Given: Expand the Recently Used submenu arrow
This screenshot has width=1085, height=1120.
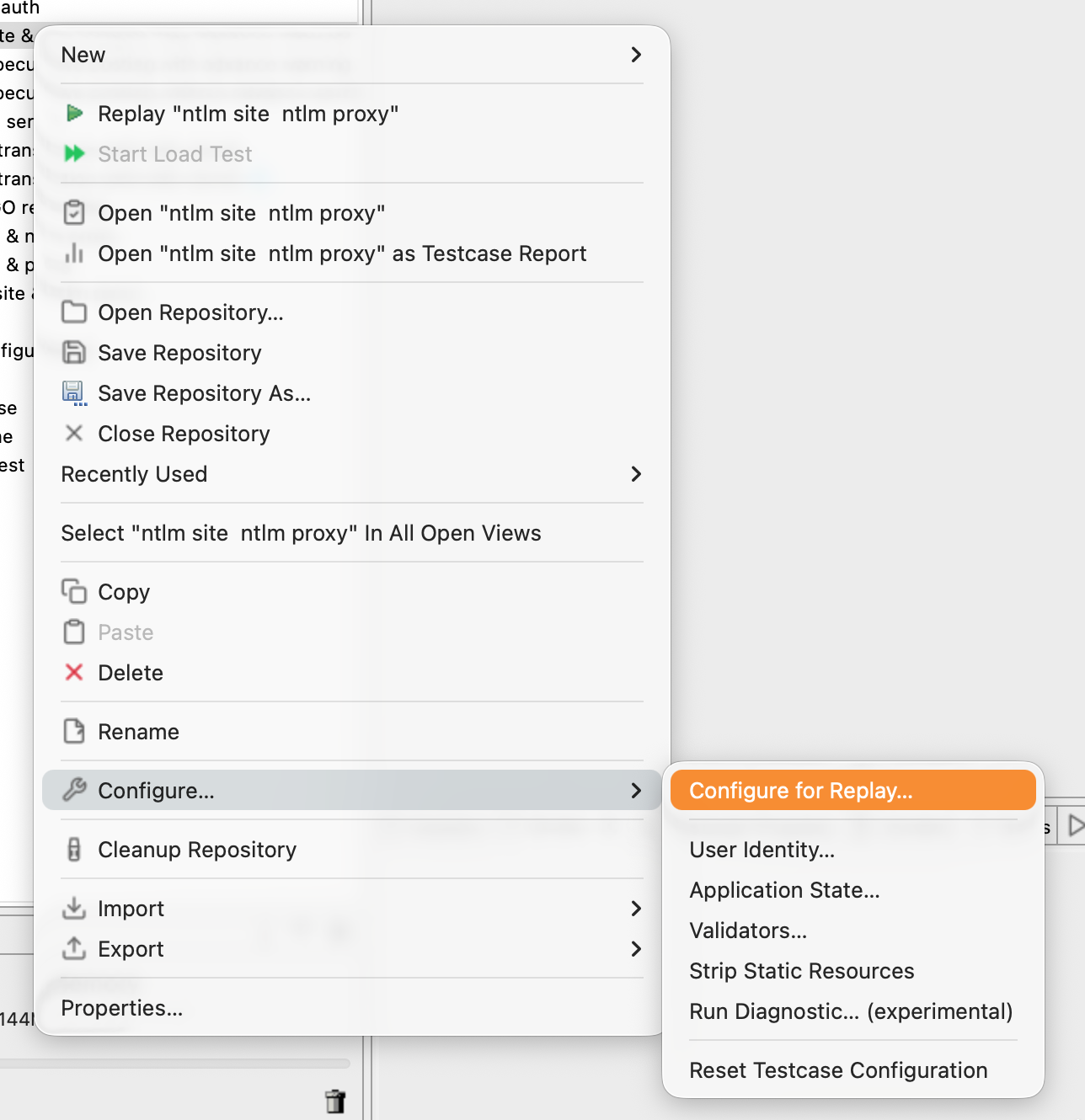Looking at the screenshot, I should pos(636,474).
